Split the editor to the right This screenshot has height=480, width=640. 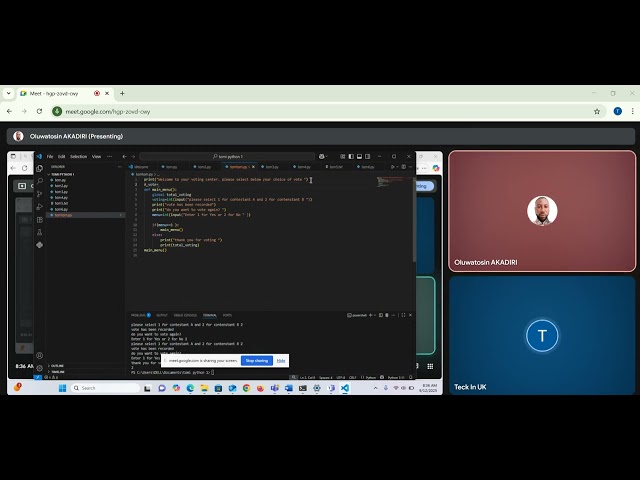pyautogui.click(x=404, y=167)
